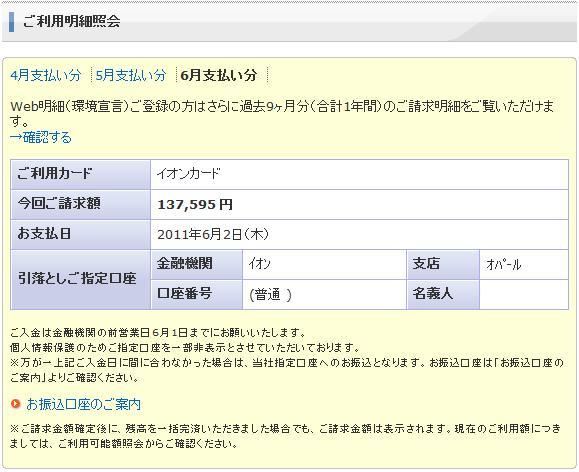
Task: Switch to the 5月支払い分 tab
Action: point(131,75)
